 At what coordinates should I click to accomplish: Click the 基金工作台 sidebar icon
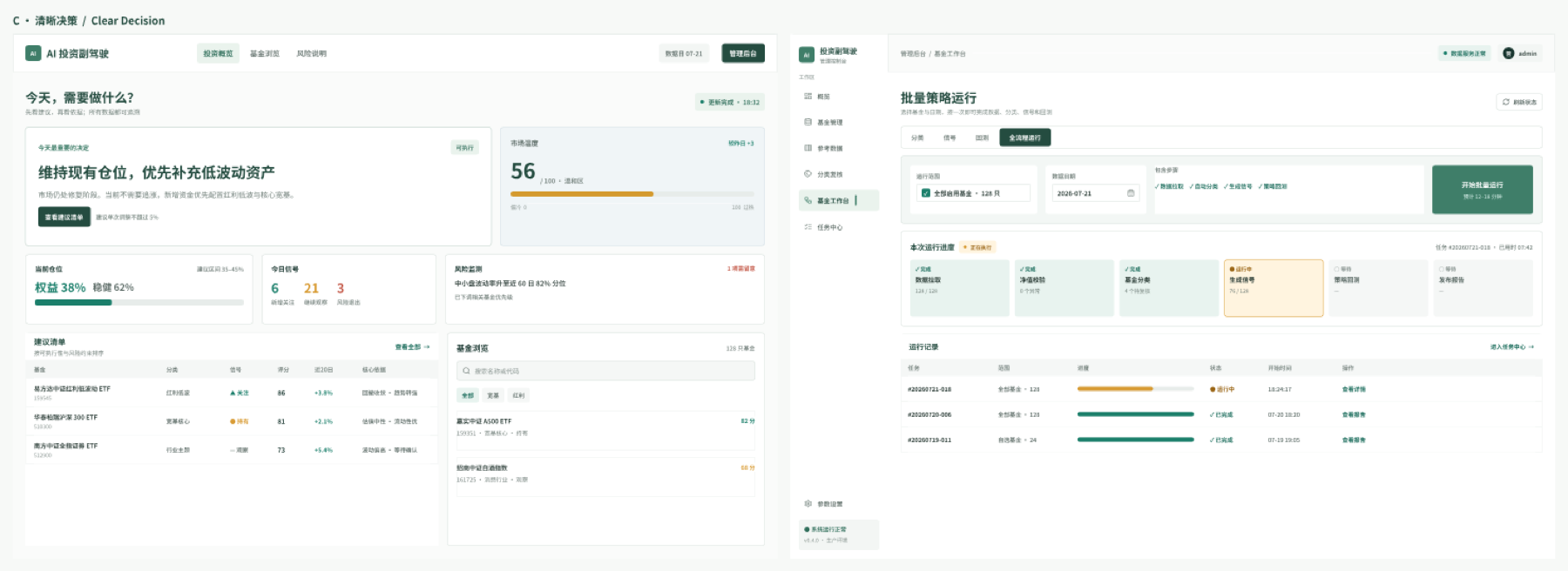click(x=808, y=200)
